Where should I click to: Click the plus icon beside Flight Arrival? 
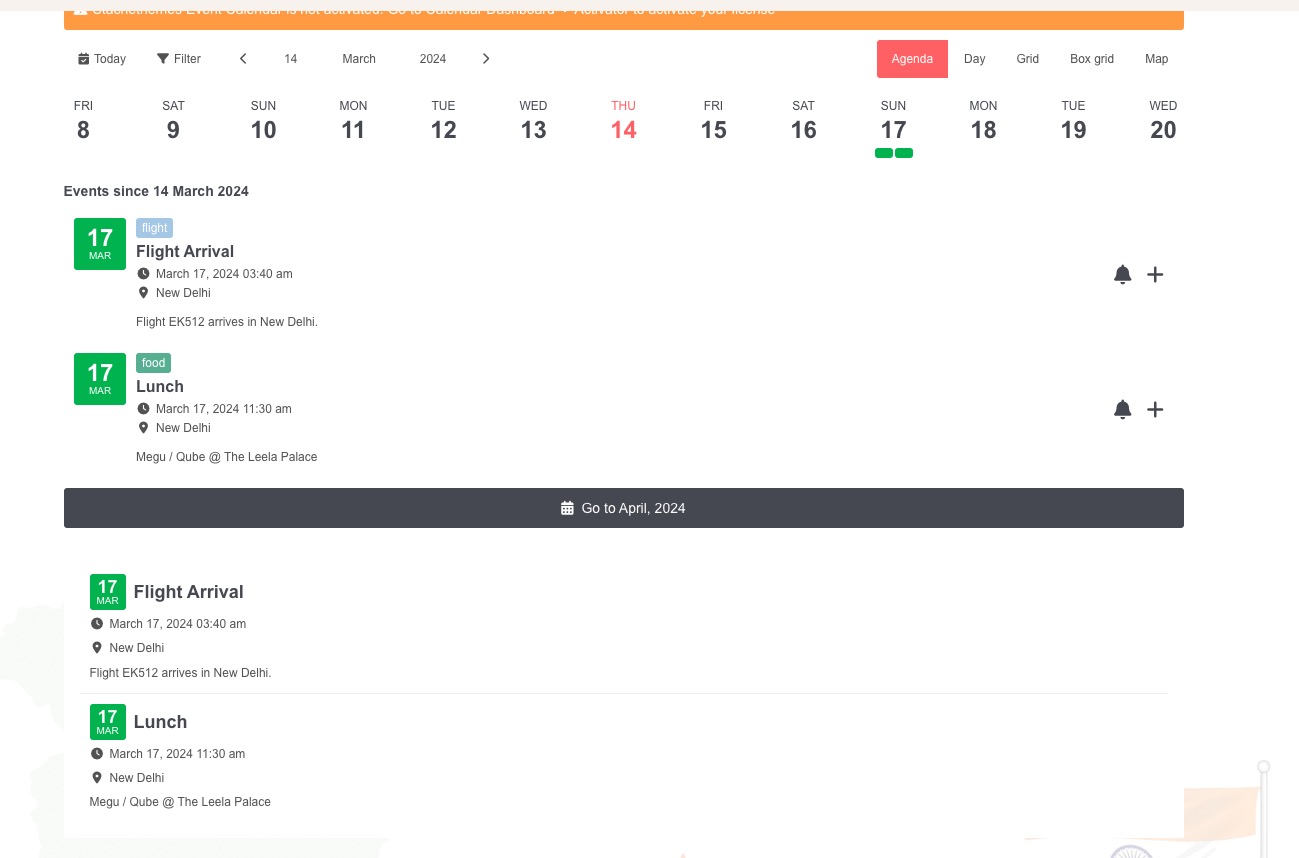tap(1155, 274)
